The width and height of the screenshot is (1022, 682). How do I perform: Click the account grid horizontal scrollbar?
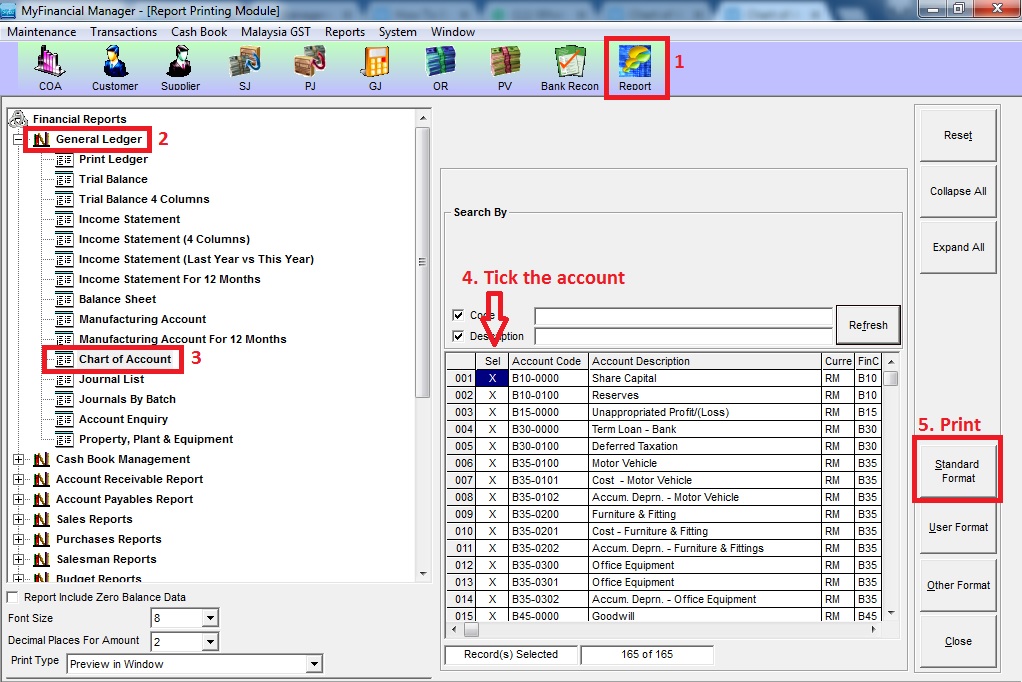[670, 630]
